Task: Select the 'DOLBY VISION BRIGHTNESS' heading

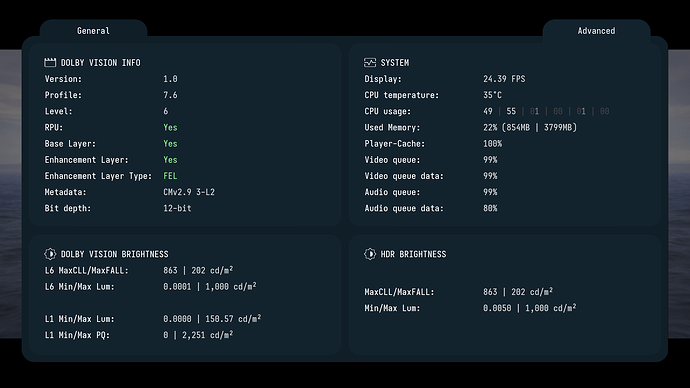Action: 114,254
